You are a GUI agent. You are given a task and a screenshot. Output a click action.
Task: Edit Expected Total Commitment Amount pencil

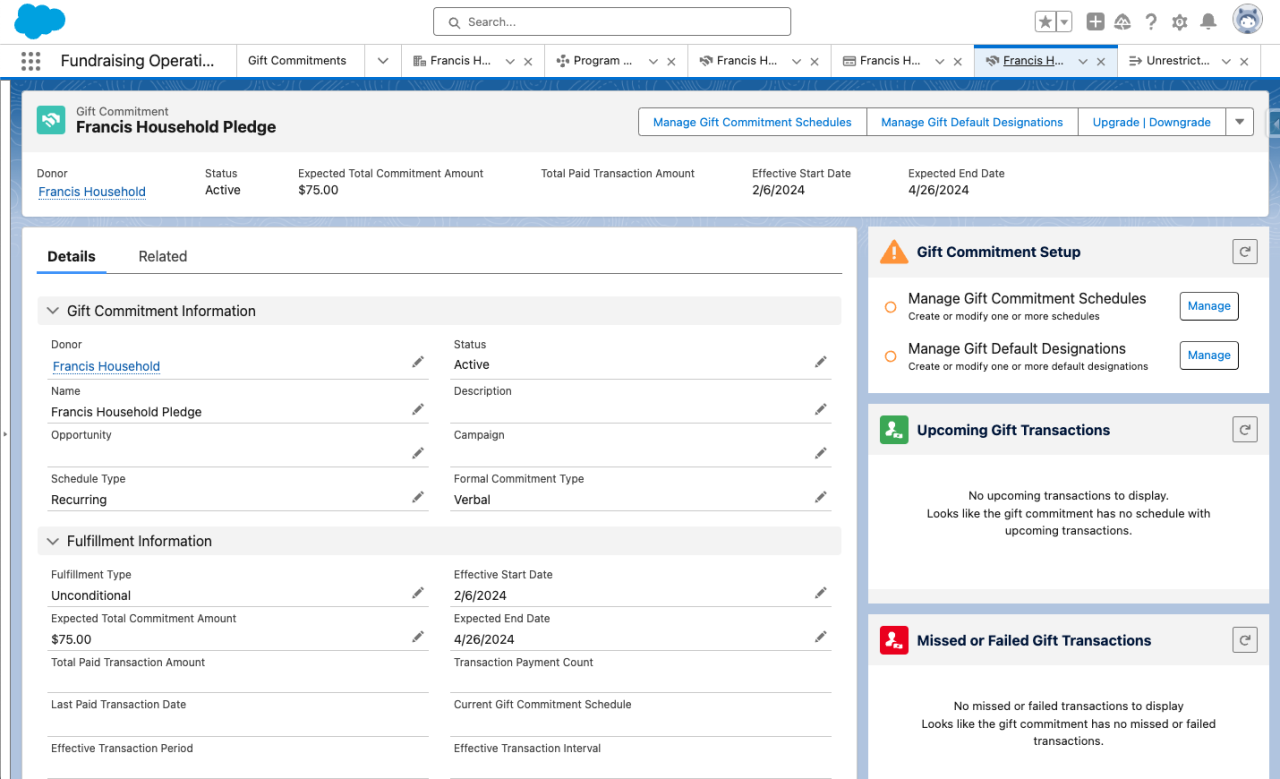418,637
